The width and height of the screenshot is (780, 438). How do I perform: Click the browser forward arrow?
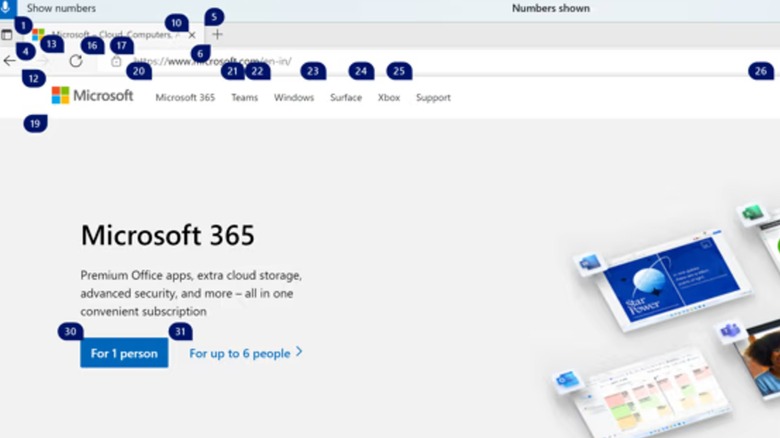pos(43,61)
